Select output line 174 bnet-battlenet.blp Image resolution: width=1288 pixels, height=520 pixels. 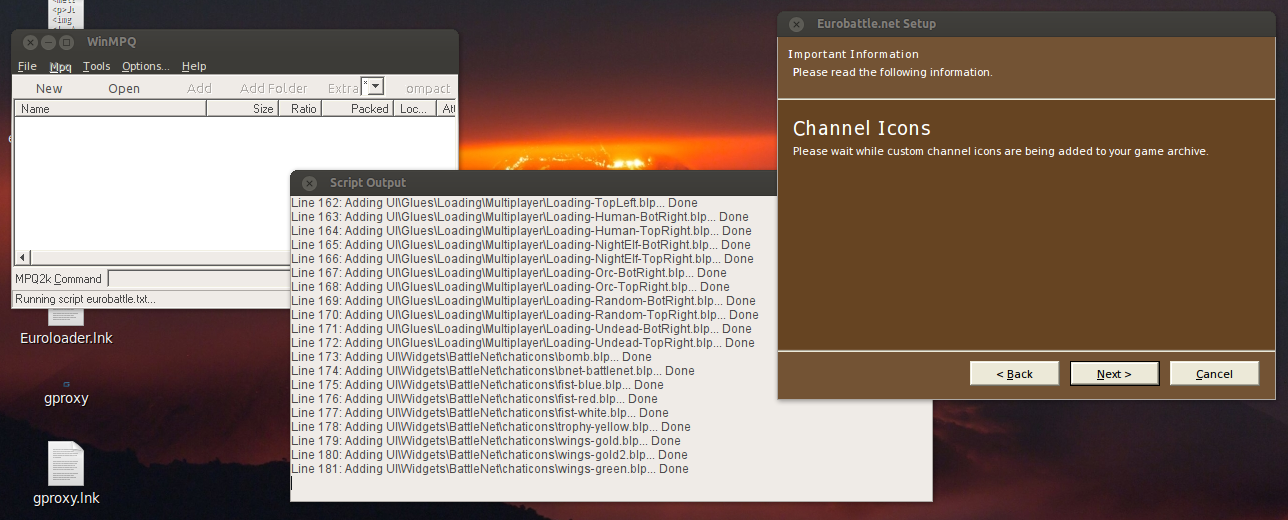point(493,371)
